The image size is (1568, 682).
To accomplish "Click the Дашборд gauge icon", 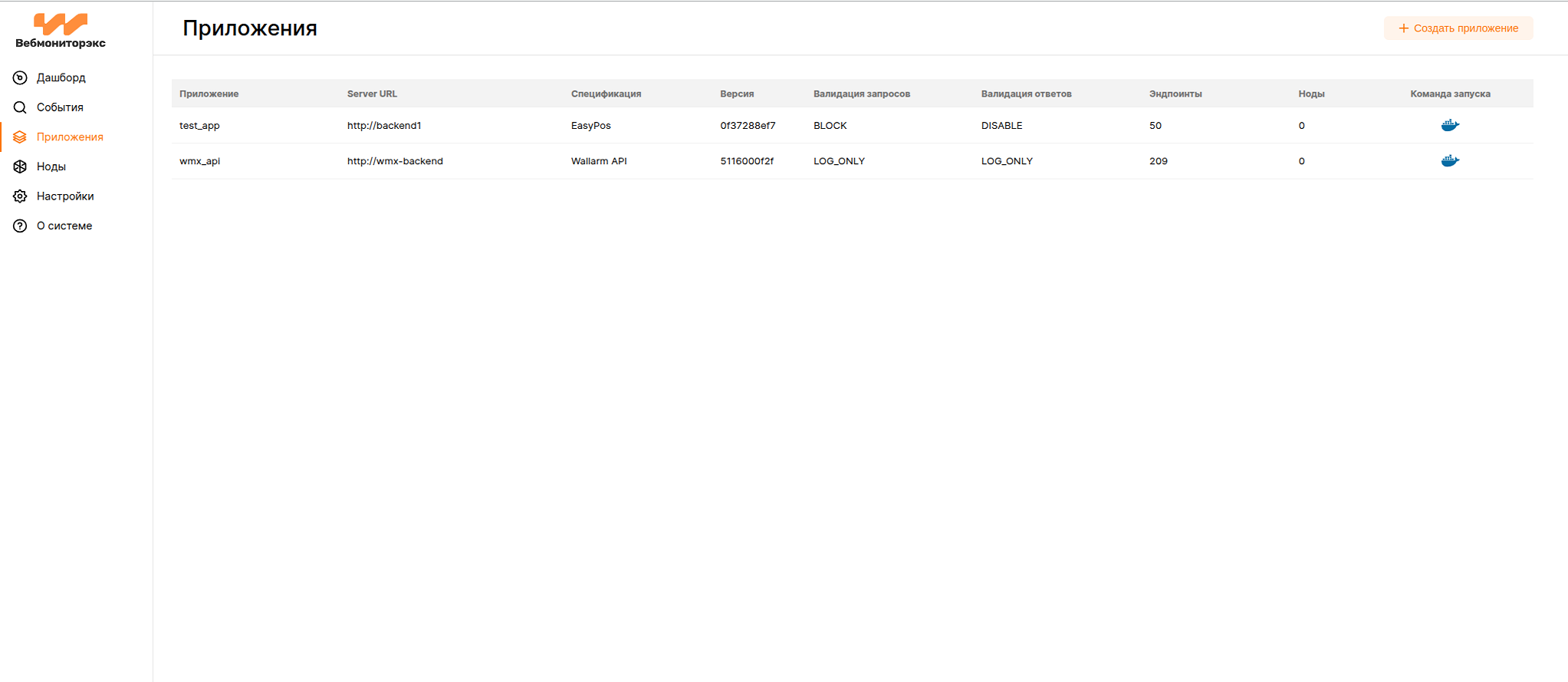I will point(20,77).
